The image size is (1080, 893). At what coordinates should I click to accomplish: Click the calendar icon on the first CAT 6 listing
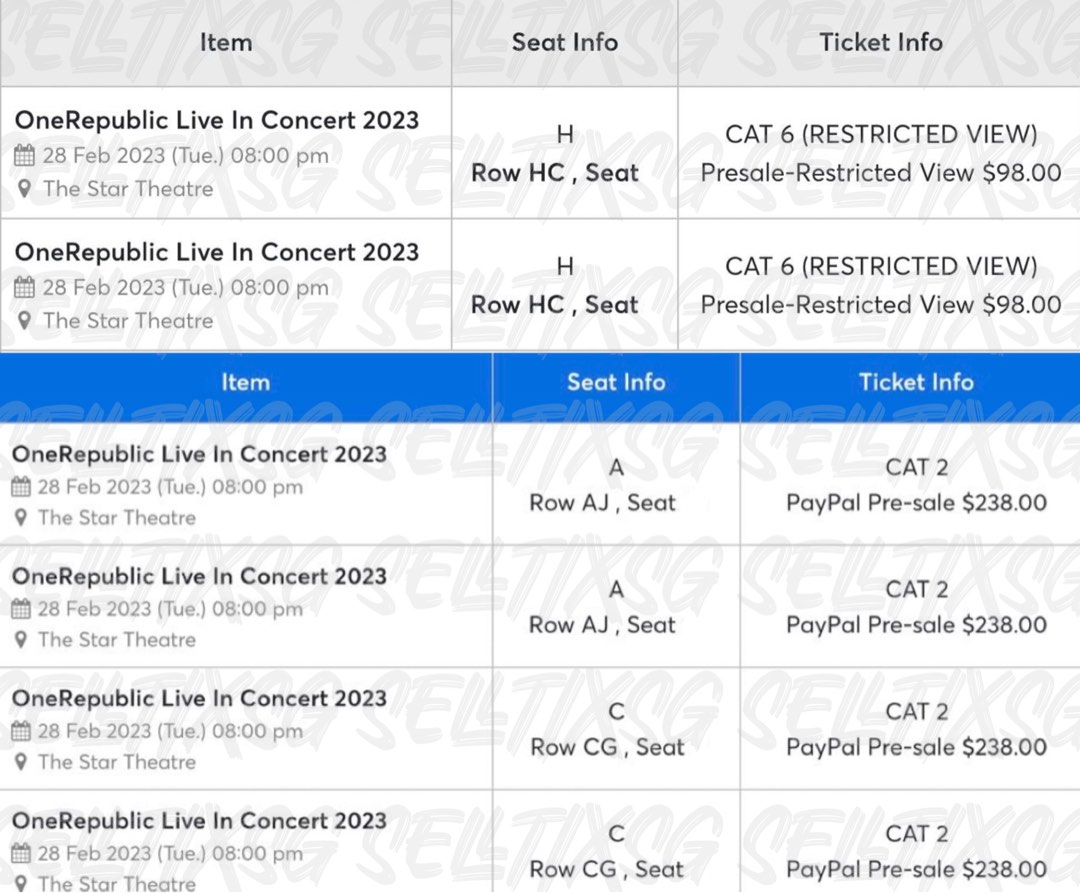(23, 153)
